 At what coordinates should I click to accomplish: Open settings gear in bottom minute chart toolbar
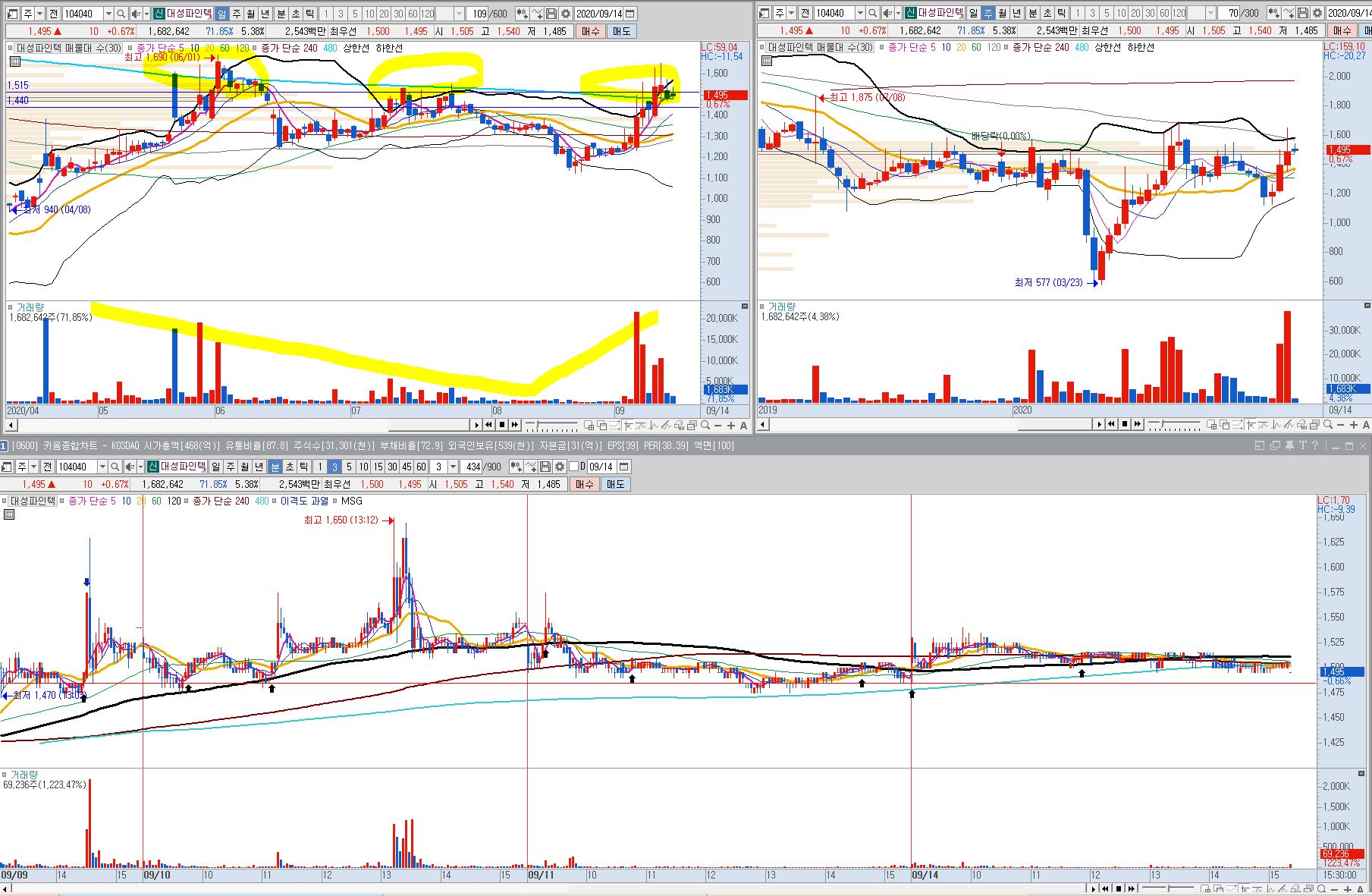click(x=560, y=467)
